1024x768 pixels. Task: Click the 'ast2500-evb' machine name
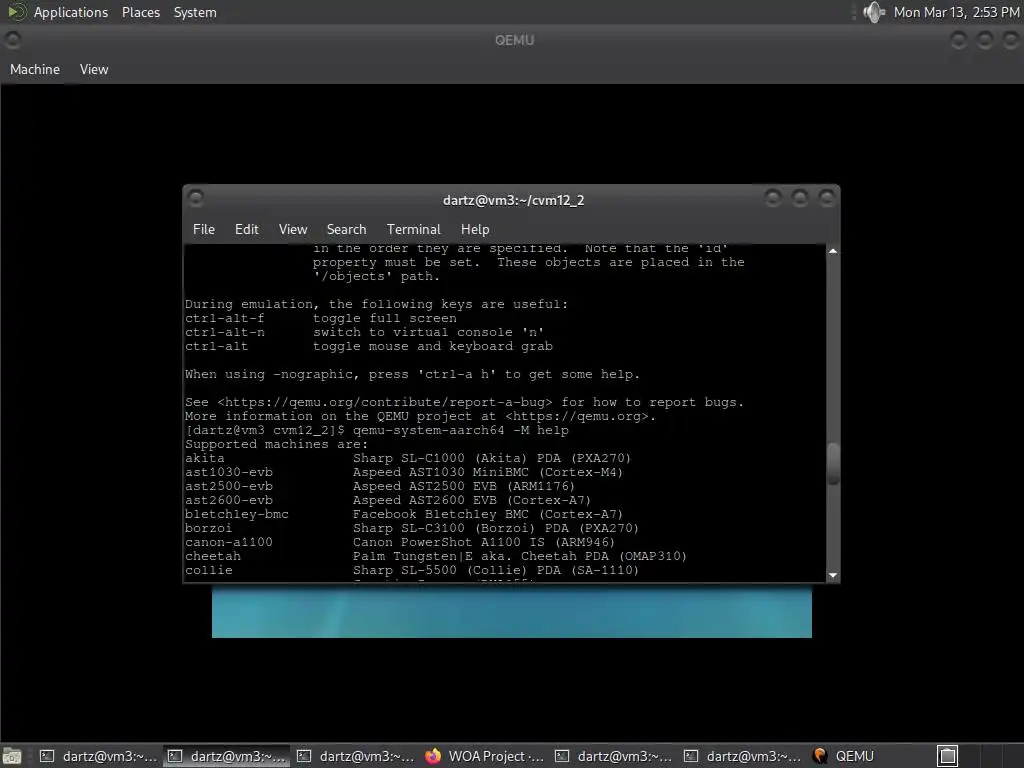[229, 487]
